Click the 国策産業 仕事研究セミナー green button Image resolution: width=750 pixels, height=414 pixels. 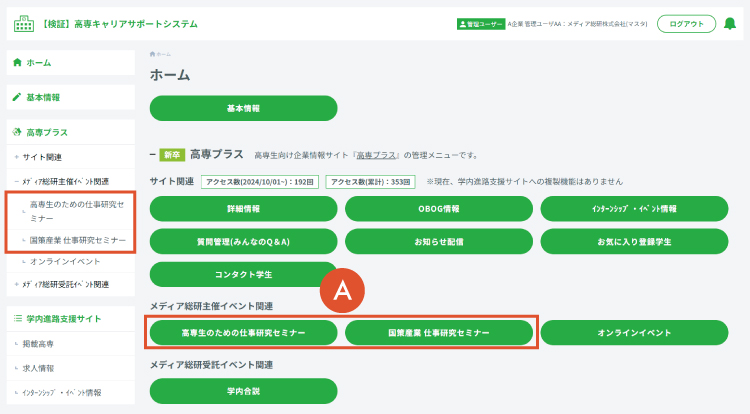[438, 332]
